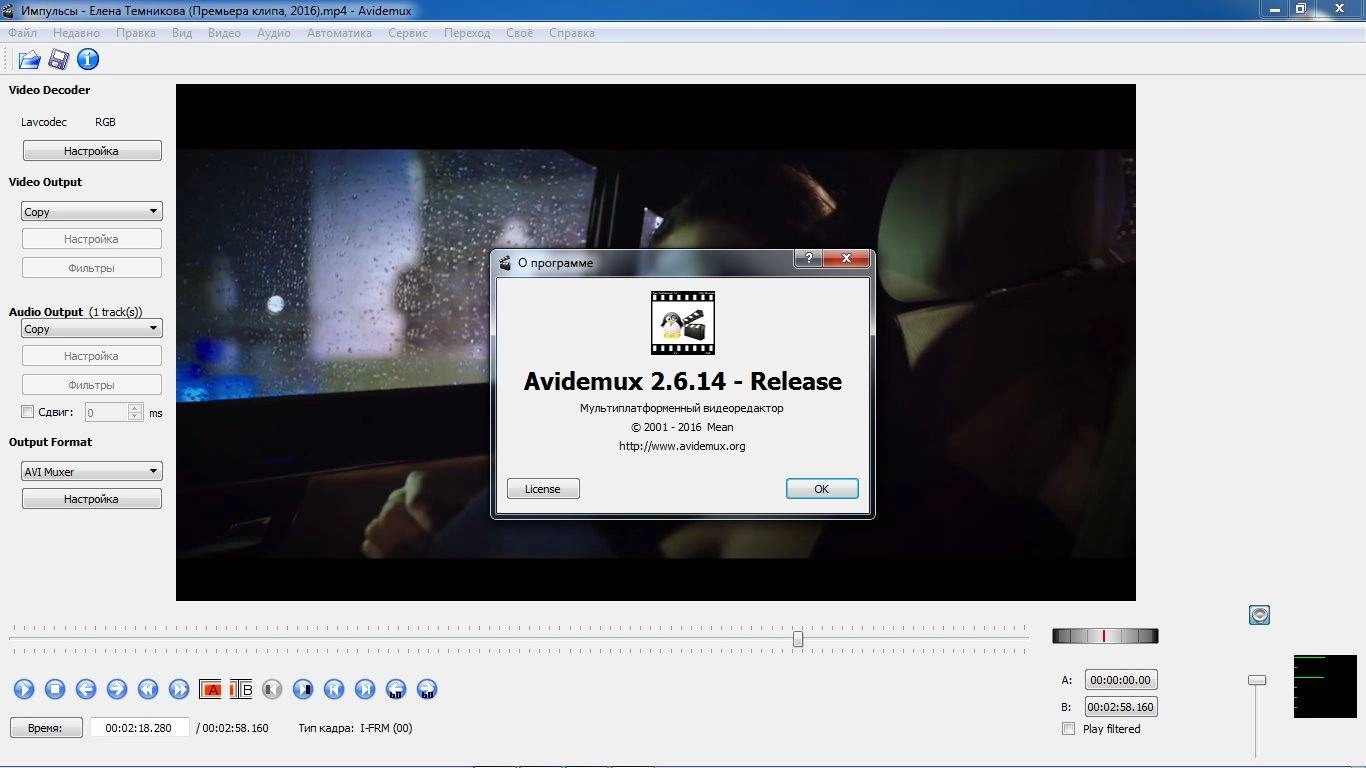Open a video file with folder icon
Viewport: 1366px width, 768px height.
pyautogui.click(x=29, y=60)
